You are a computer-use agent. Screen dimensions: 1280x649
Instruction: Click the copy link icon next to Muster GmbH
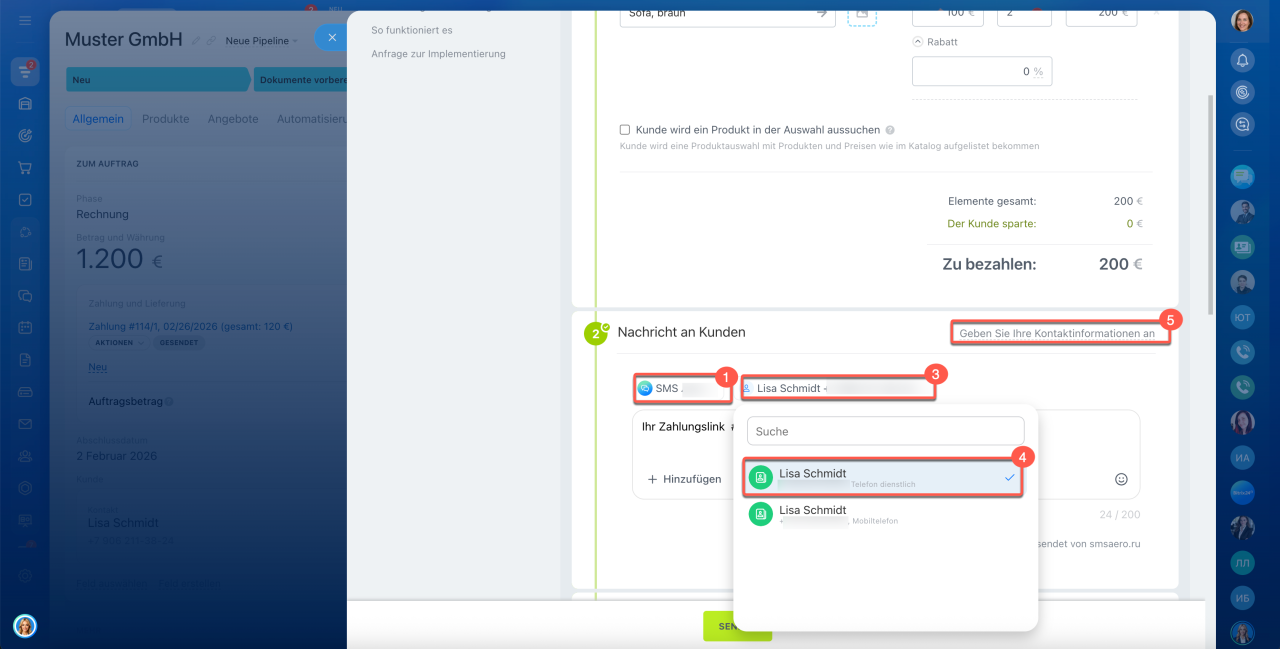click(212, 41)
